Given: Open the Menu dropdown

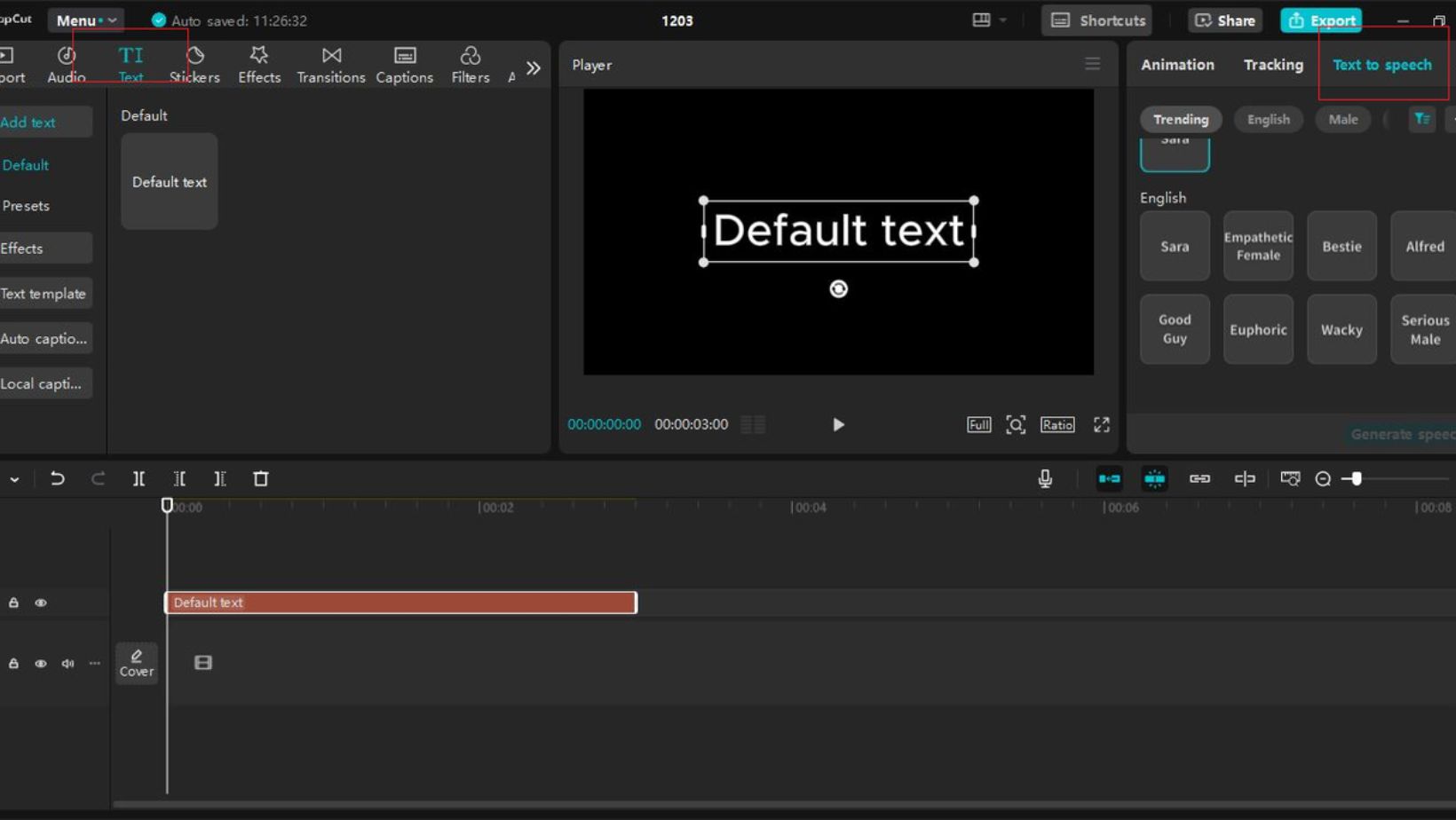Looking at the screenshot, I should pyautogui.click(x=86, y=20).
